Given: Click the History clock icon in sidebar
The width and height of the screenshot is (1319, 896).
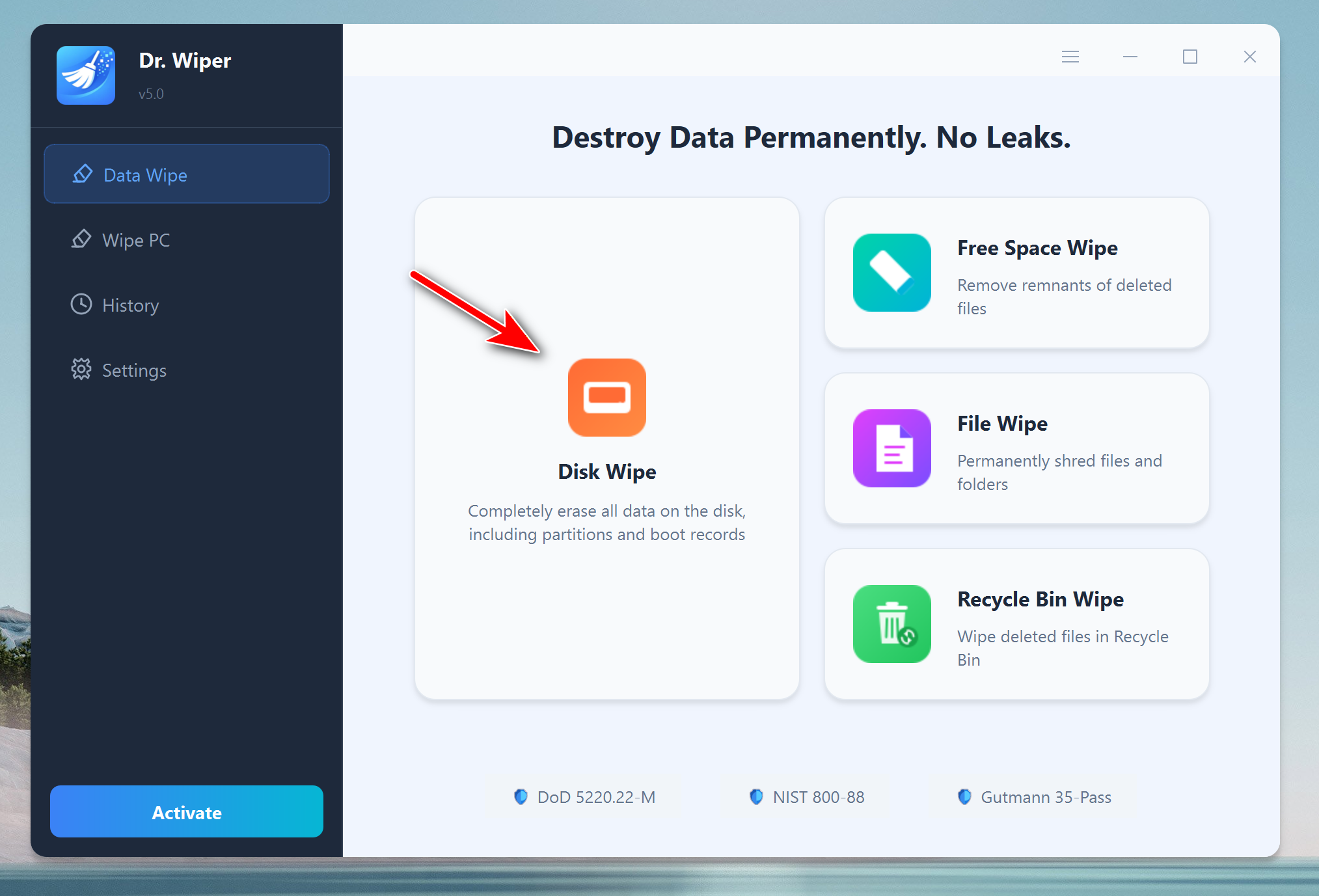Looking at the screenshot, I should click(81, 305).
